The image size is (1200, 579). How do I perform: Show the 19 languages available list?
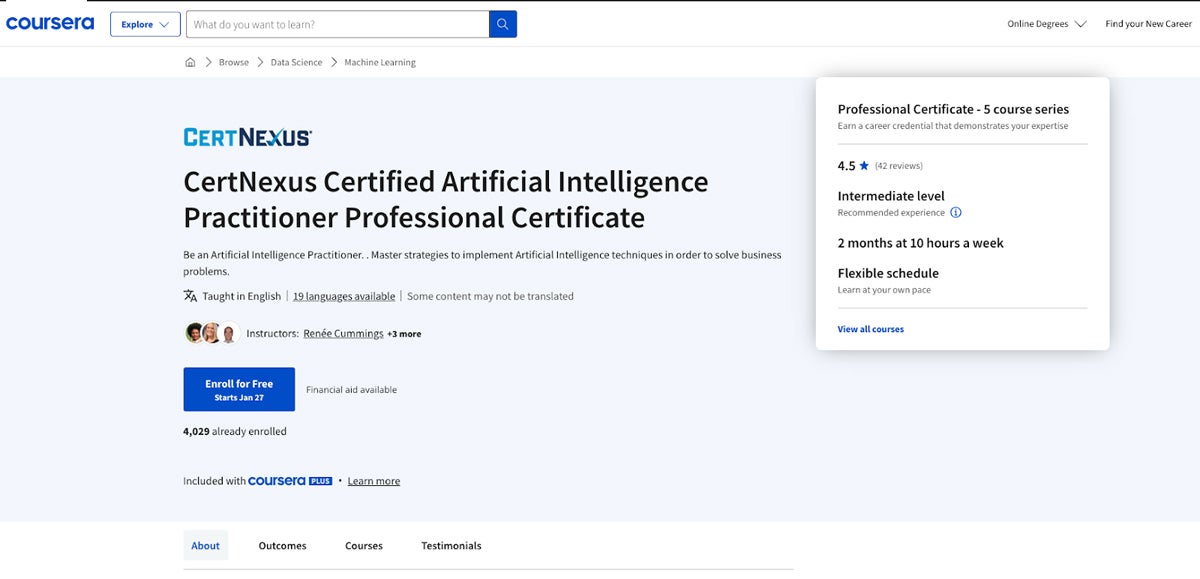[344, 296]
